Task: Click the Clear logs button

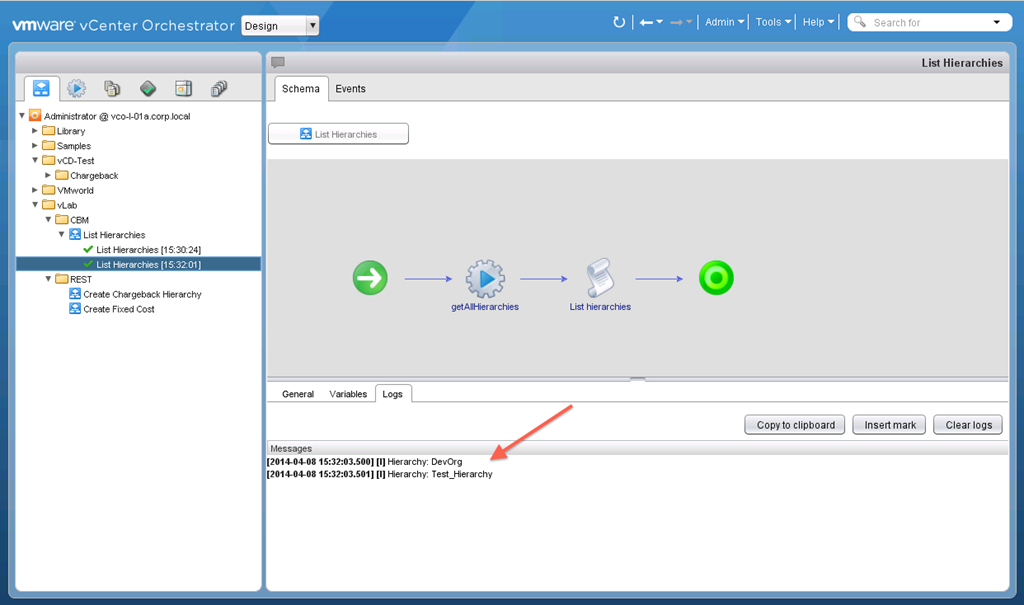Action: tap(968, 425)
